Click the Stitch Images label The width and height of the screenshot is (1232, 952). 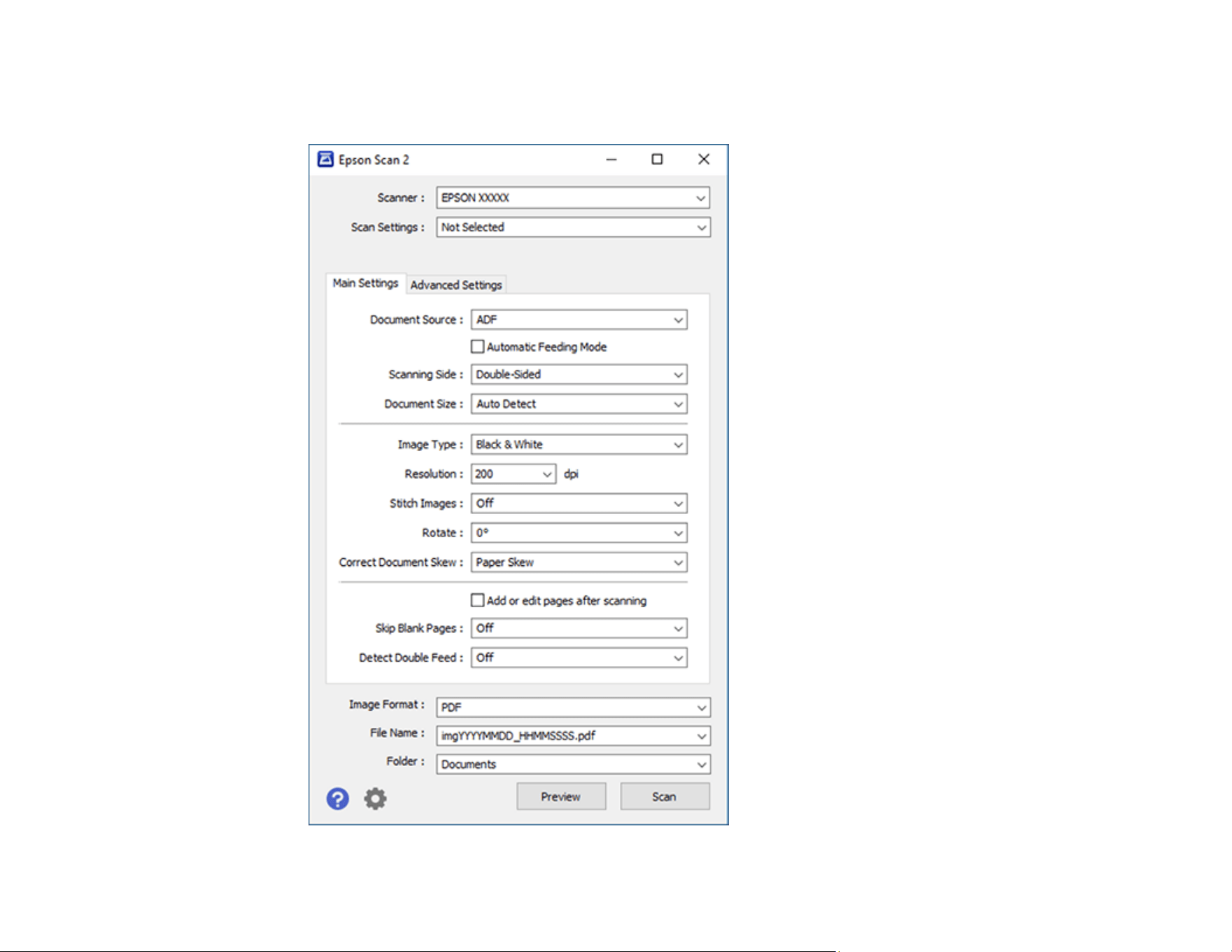click(426, 503)
